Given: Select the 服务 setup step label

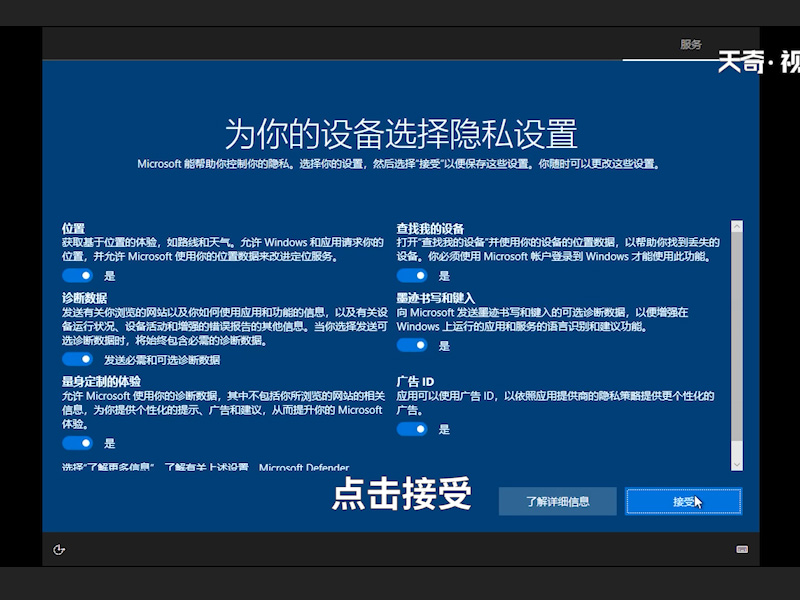Looking at the screenshot, I should click(689, 43).
